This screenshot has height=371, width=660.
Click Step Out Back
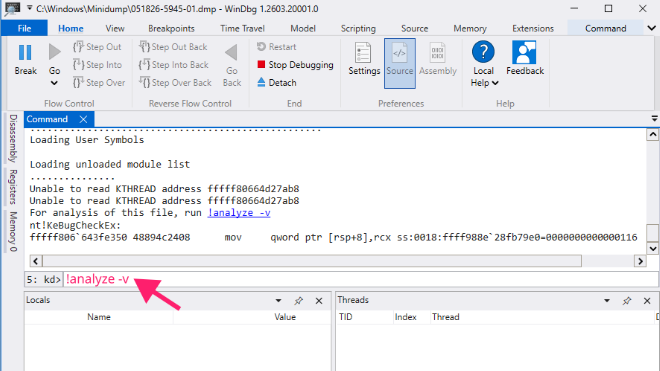coord(173,47)
